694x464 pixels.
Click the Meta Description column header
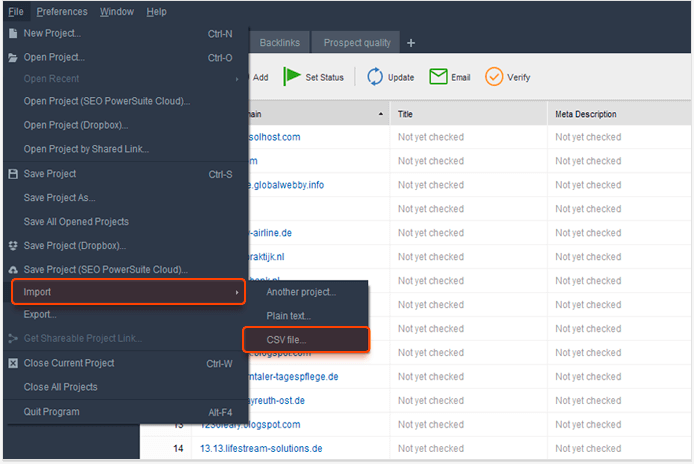586,115
